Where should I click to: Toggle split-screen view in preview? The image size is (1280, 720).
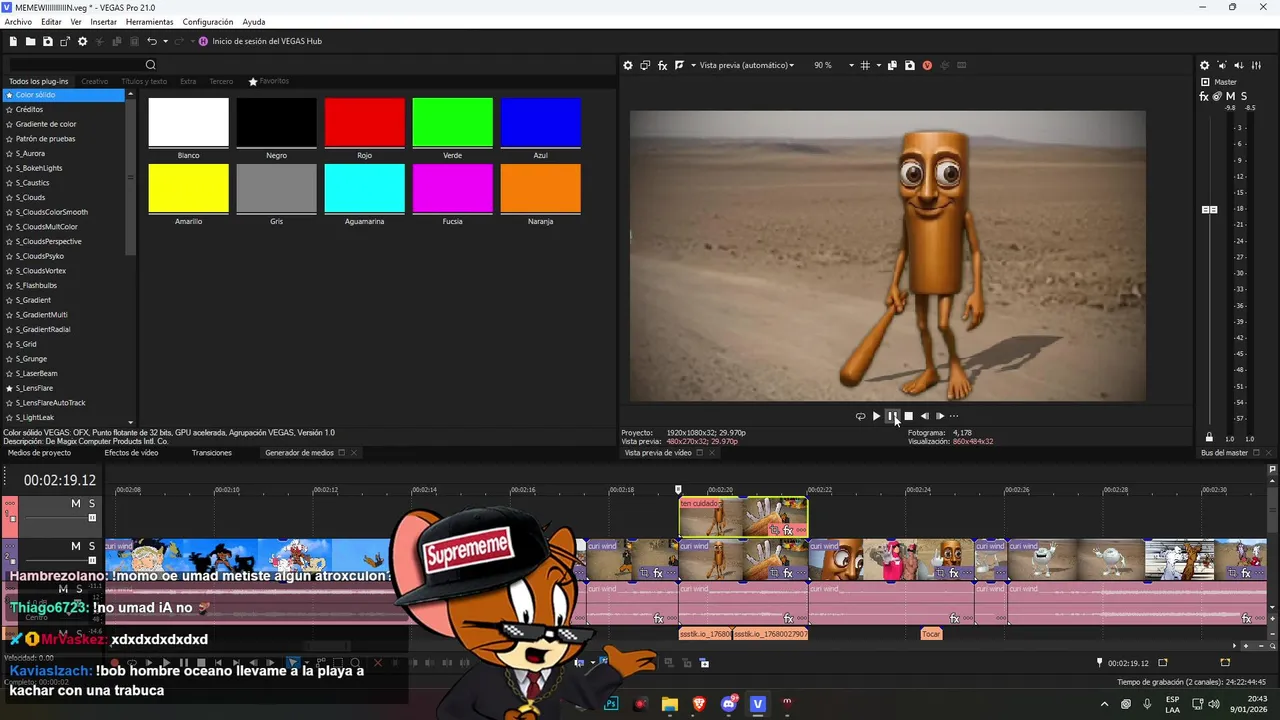click(678, 65)
